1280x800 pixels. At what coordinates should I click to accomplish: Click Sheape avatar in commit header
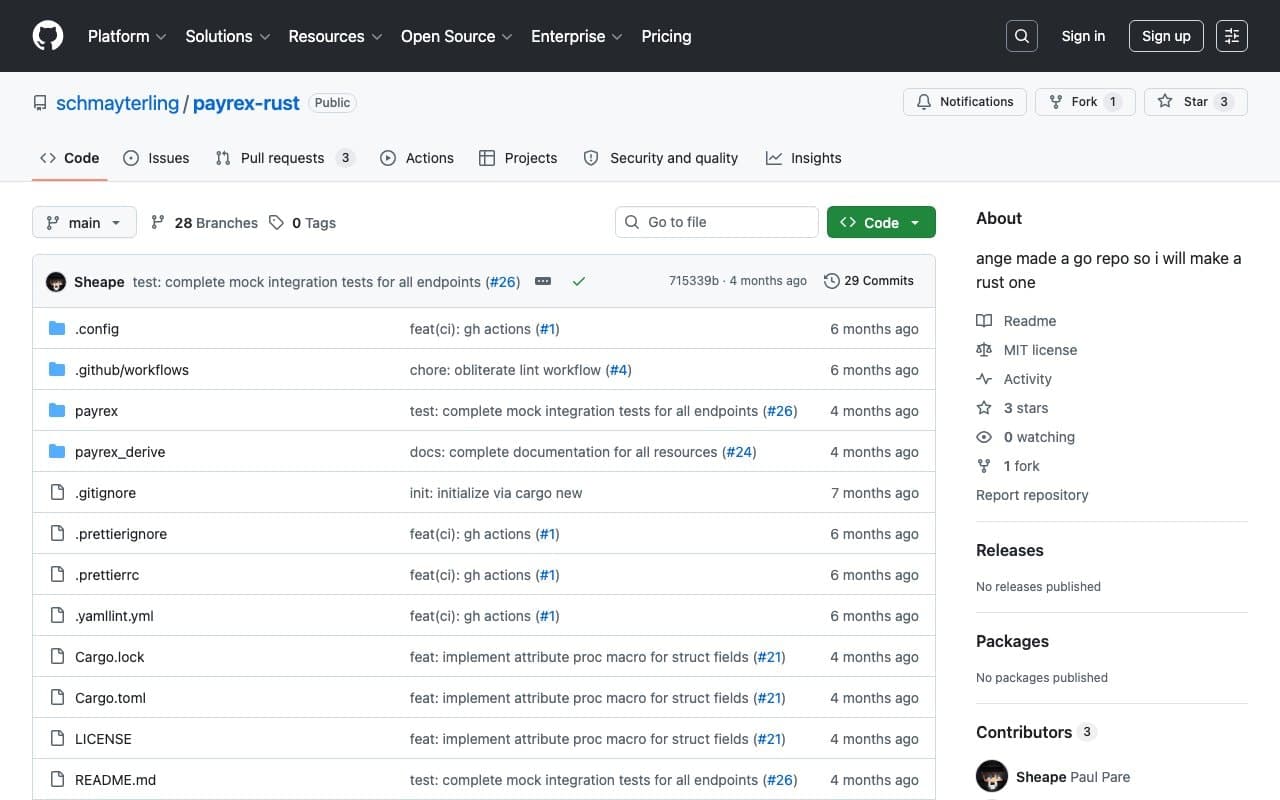tap(56, 282)
